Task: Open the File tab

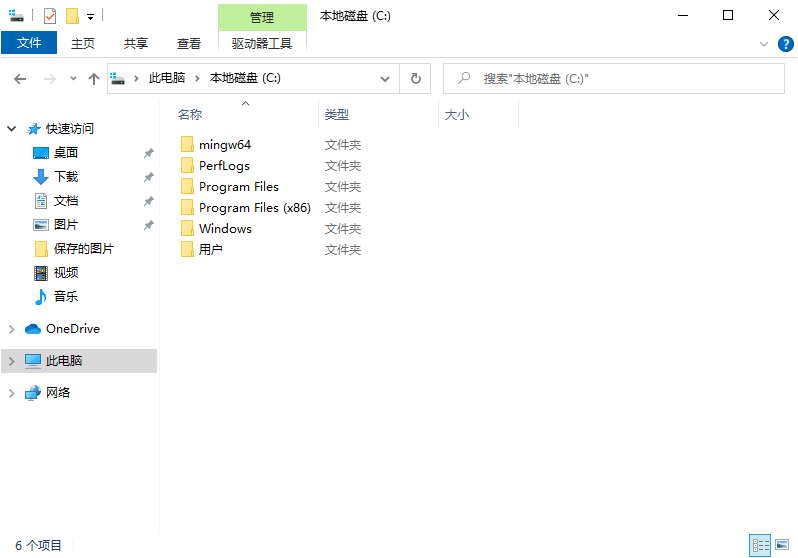Action: 29,43
